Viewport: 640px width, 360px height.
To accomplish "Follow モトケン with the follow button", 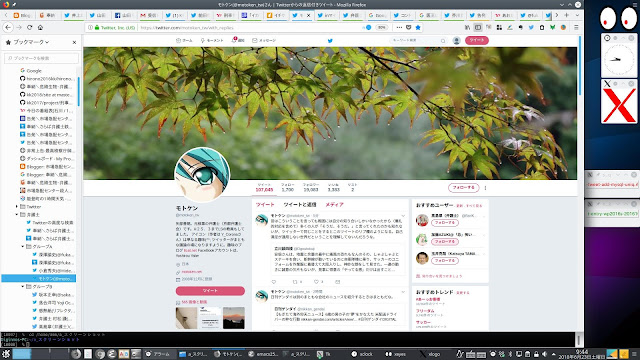I will (464, 188).
